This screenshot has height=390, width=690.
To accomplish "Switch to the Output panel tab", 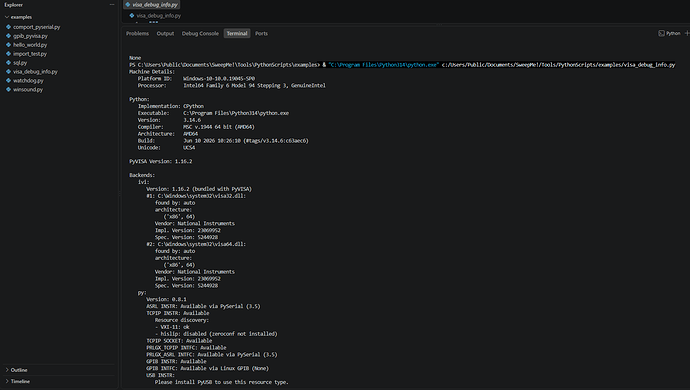I will pos(165,33).
